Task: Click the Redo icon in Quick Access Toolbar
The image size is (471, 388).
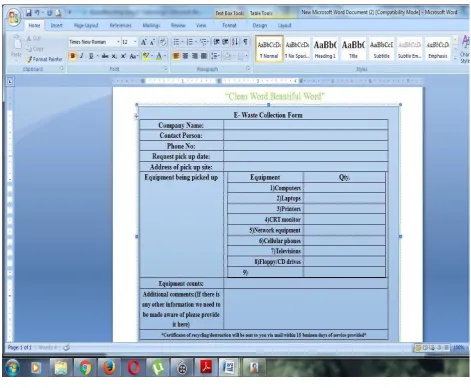Action: 49,13
